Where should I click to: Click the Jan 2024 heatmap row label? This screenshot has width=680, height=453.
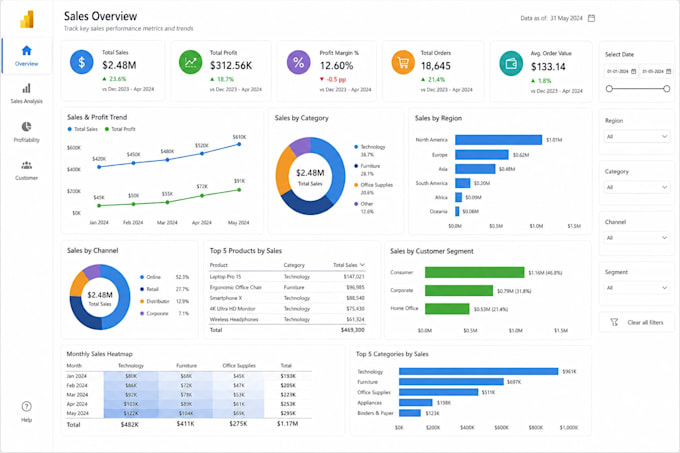pyautogui.click(x=76, y=376)
